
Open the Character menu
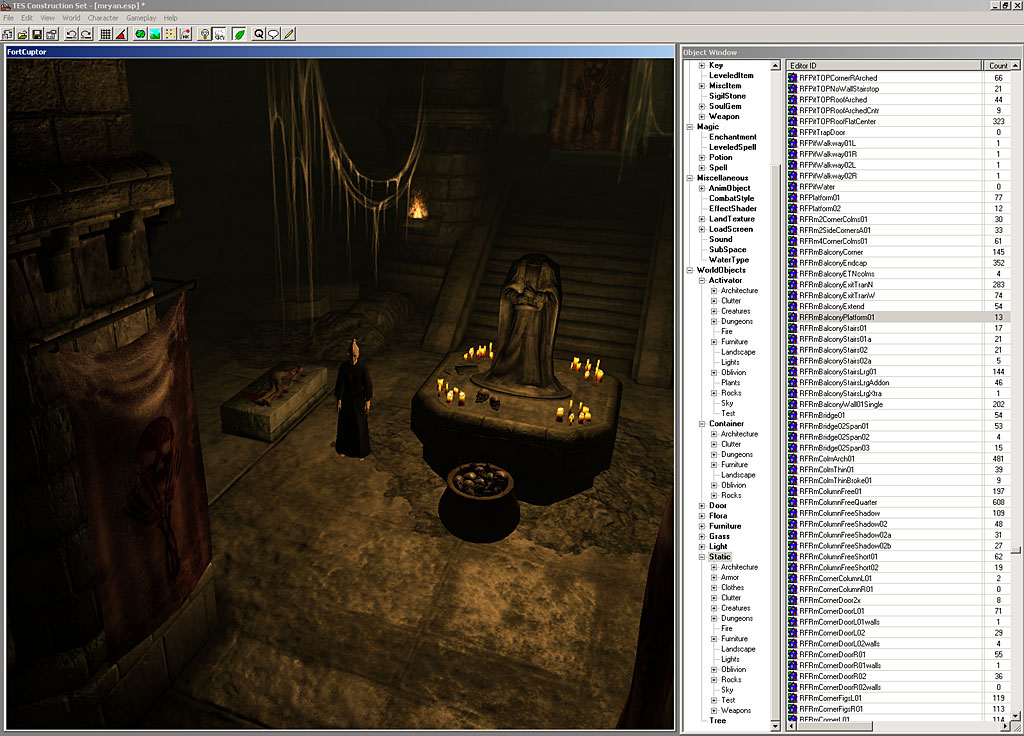coord(103,18)
